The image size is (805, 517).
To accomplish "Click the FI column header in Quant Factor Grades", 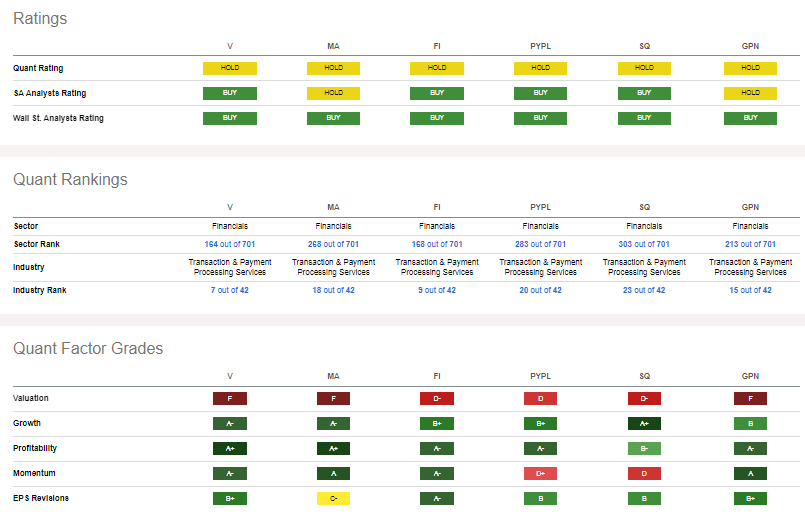I will coord(437,376).
